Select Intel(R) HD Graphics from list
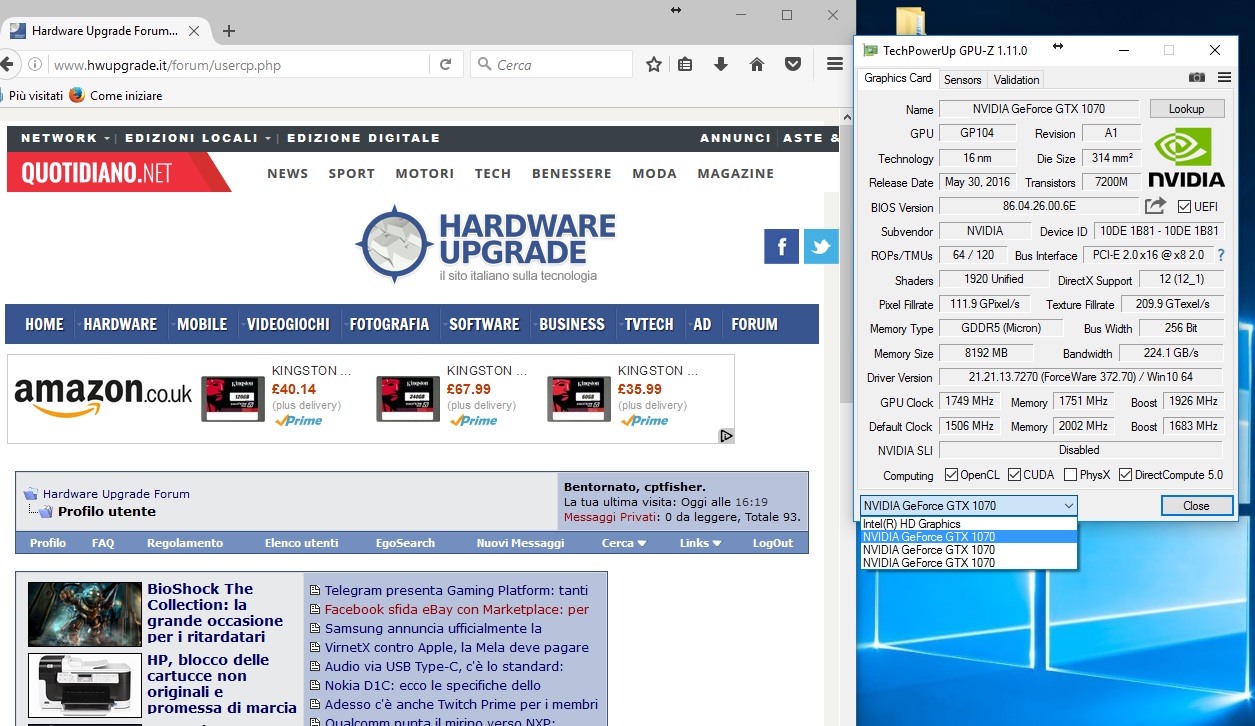 (969, 524)
